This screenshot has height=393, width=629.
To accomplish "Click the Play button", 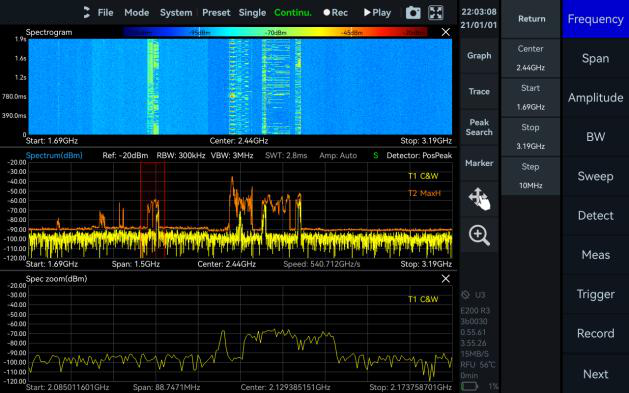I will pyautogui.click(x=377, y=12).
